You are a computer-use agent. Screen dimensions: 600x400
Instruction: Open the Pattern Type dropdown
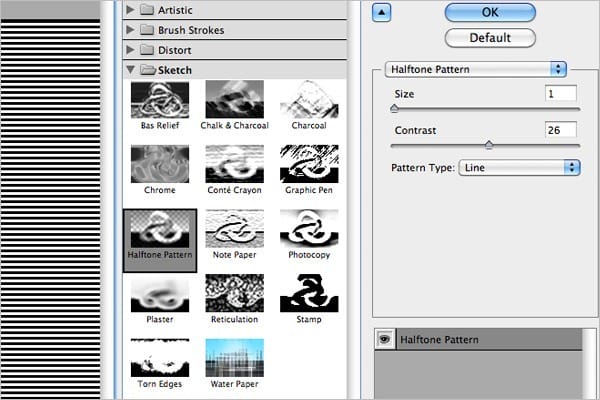(x=519, y=167)
